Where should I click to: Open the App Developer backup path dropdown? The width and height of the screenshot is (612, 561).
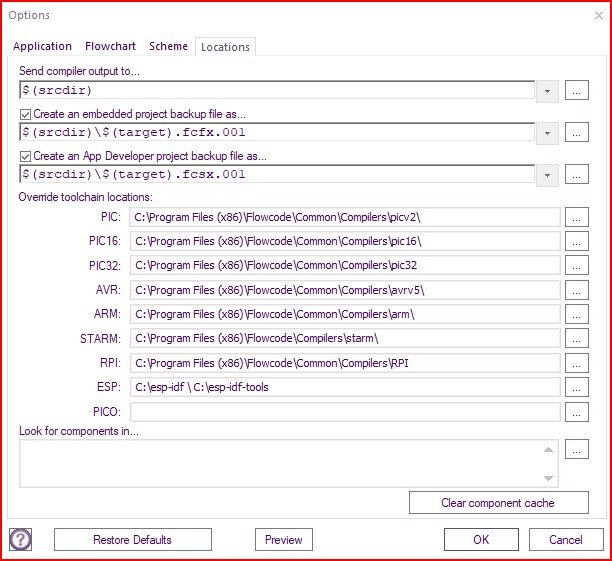(x=547, y=175)
